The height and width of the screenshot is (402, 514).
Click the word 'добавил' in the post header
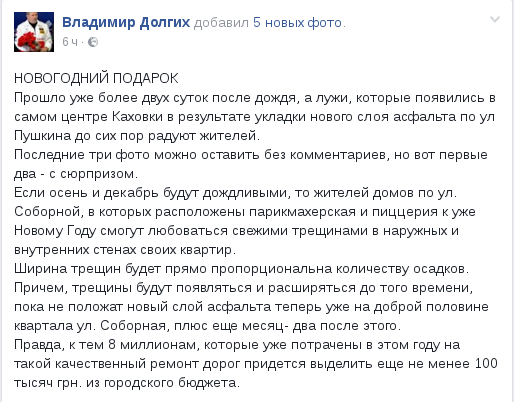point(221,23)
